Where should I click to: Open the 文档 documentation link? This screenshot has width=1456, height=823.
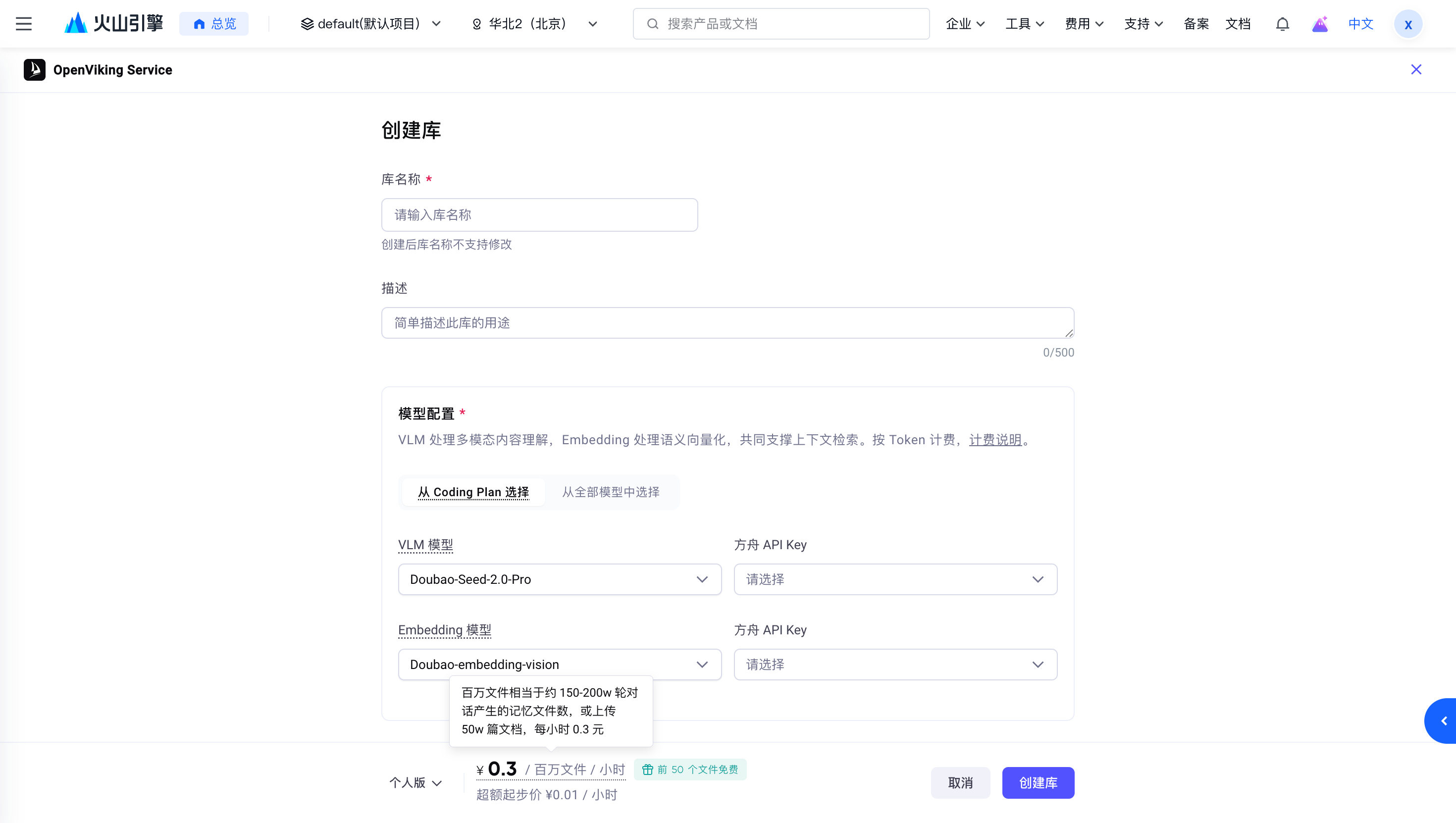pyautogui.click(x=1238, y=24)
